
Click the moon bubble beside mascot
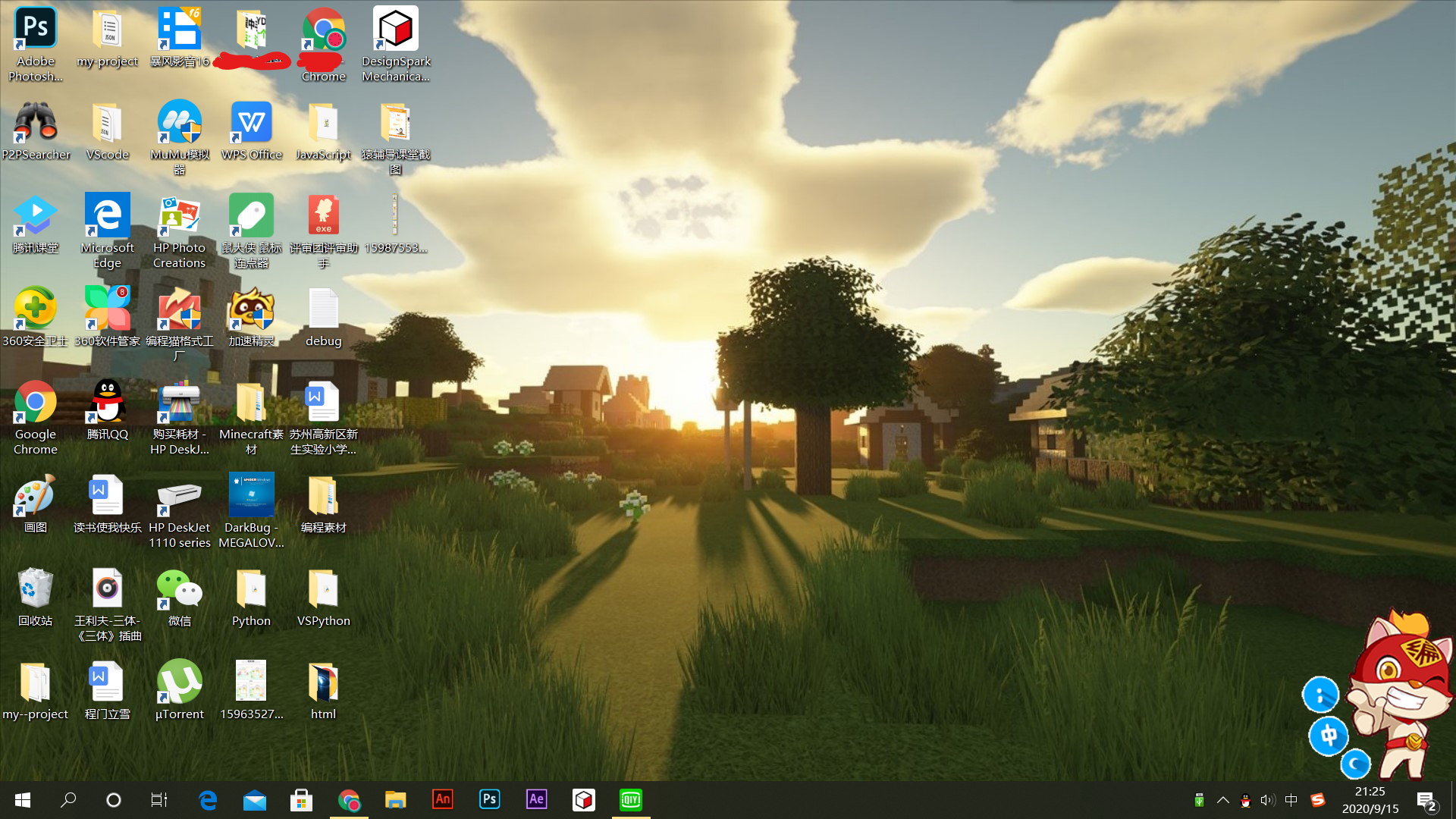tap(1355, 764)
